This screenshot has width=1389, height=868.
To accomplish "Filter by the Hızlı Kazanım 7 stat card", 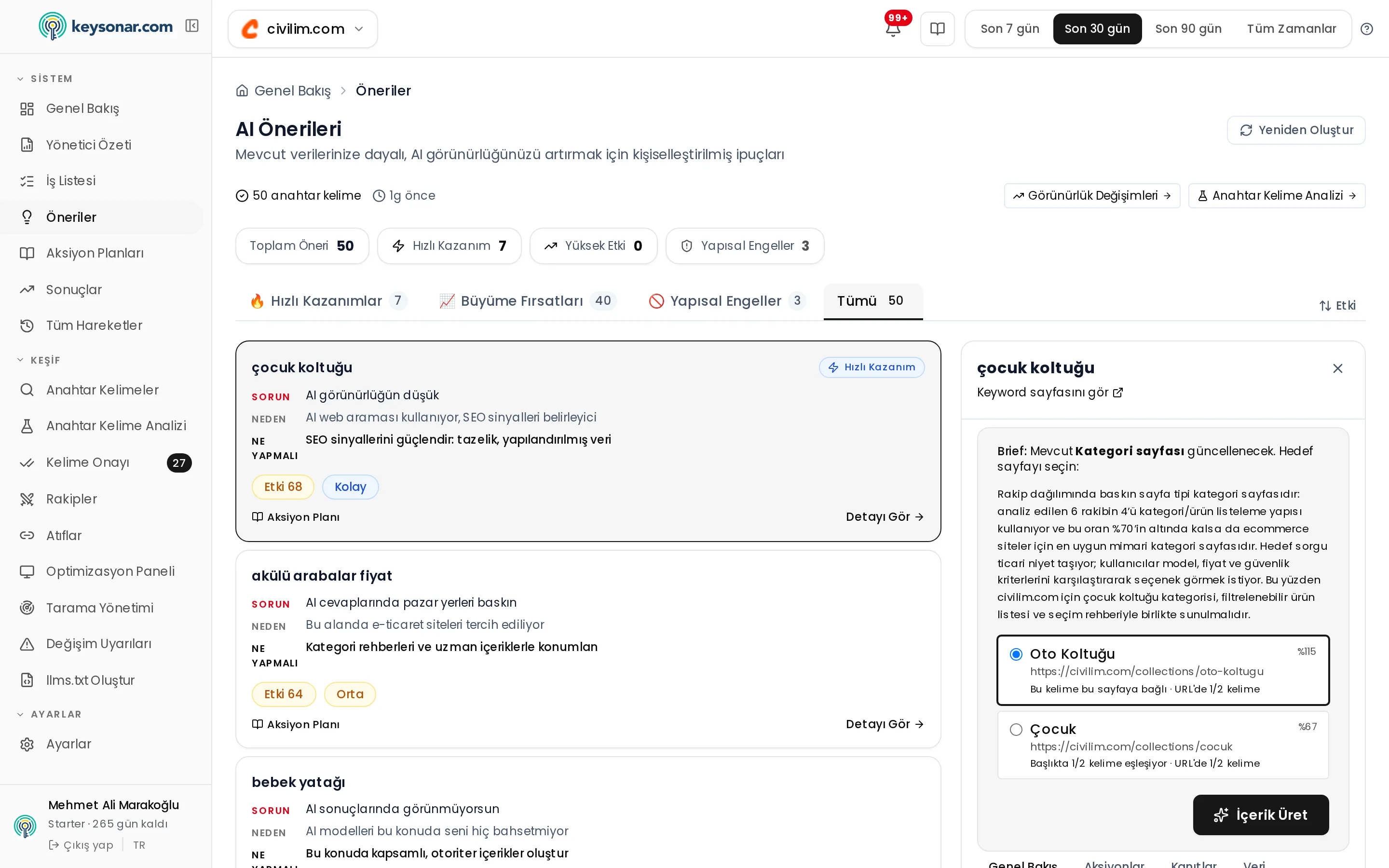I will point(449,246).
